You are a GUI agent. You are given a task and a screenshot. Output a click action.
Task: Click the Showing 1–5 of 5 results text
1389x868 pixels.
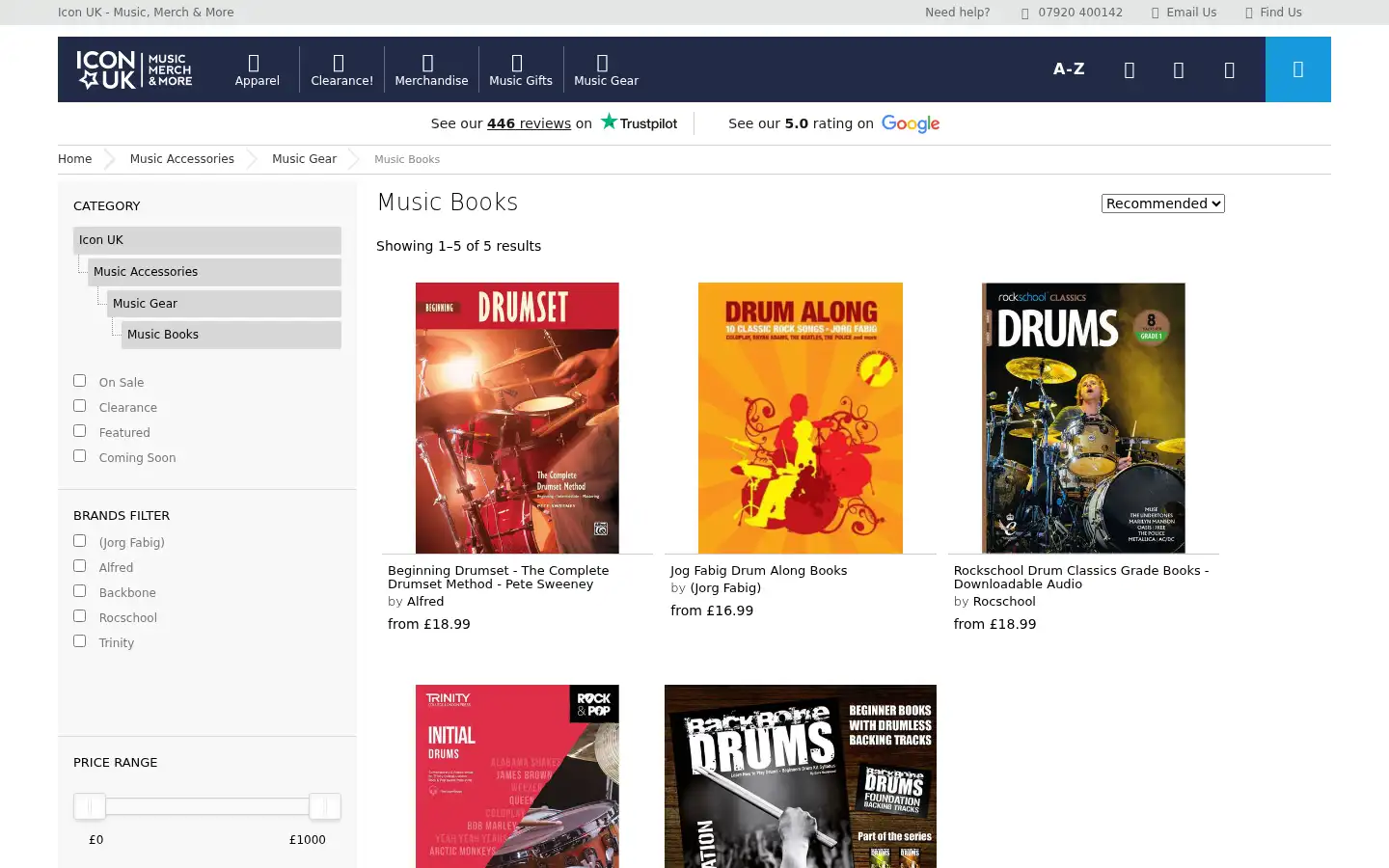coord(459,246)
